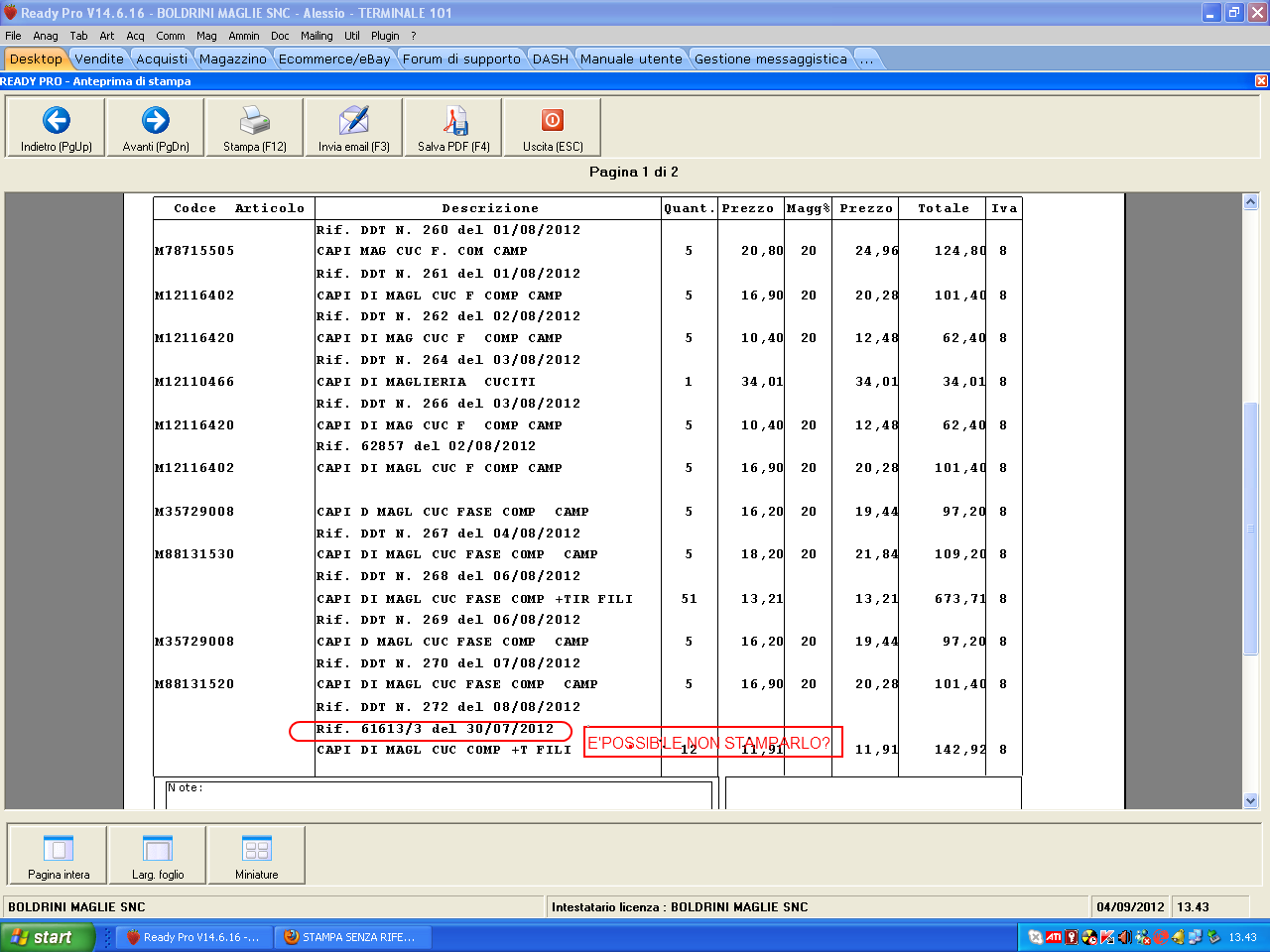Select the Gestione messaggistica tab
This screenshot has height=952, width=1270.
point(771,59)
